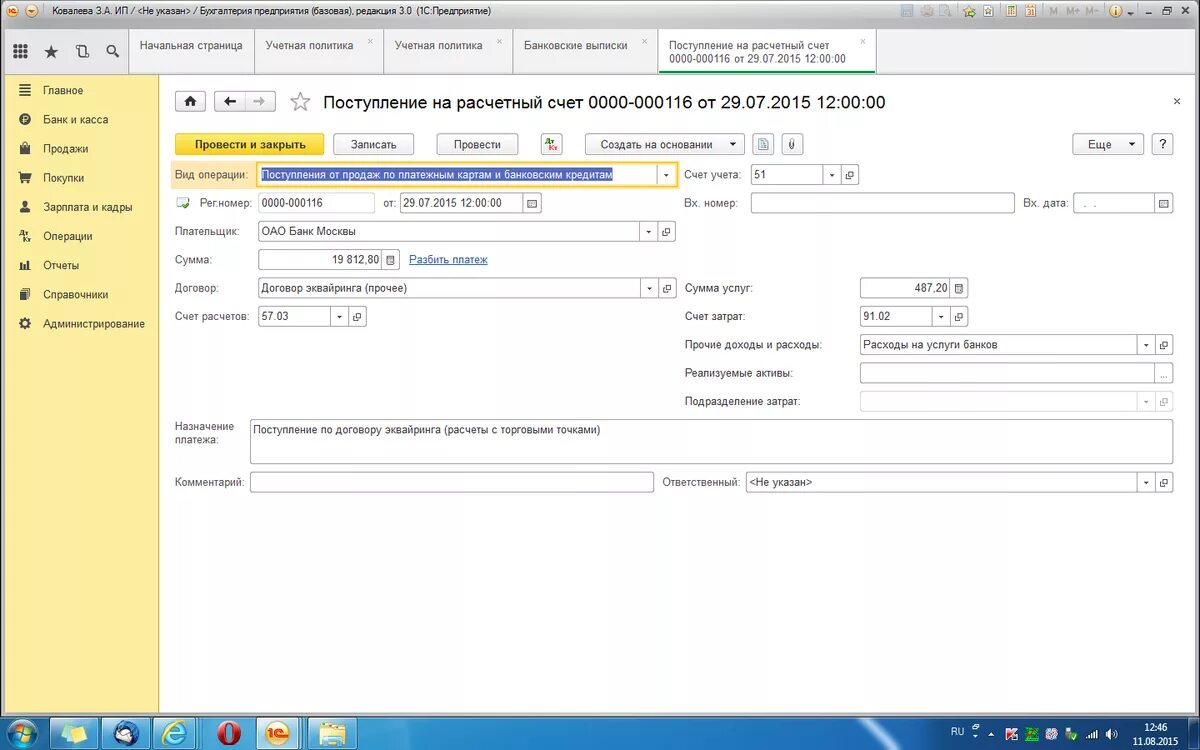Screen dimensions: 1200x750
Task: Click the Разбить платеж link
Action: coord(448,260)
